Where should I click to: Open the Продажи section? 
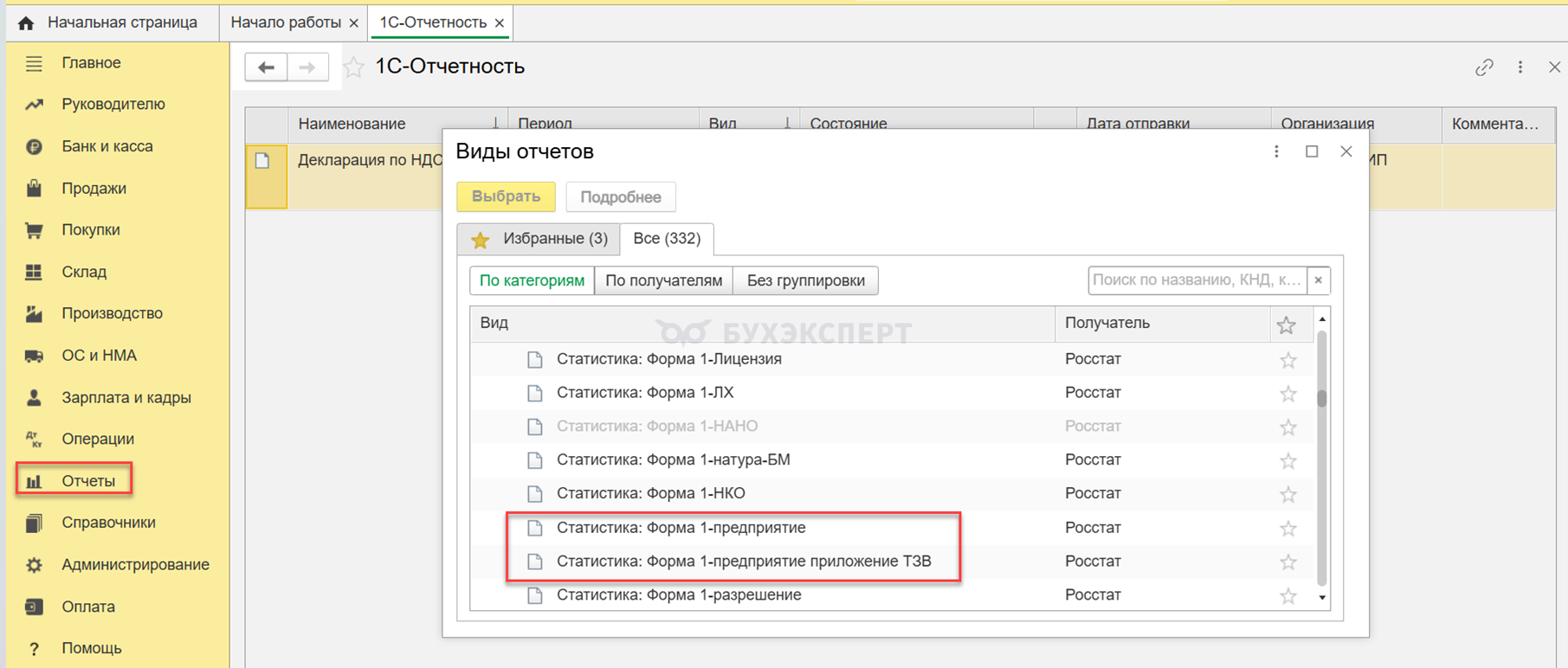point(94,189)
